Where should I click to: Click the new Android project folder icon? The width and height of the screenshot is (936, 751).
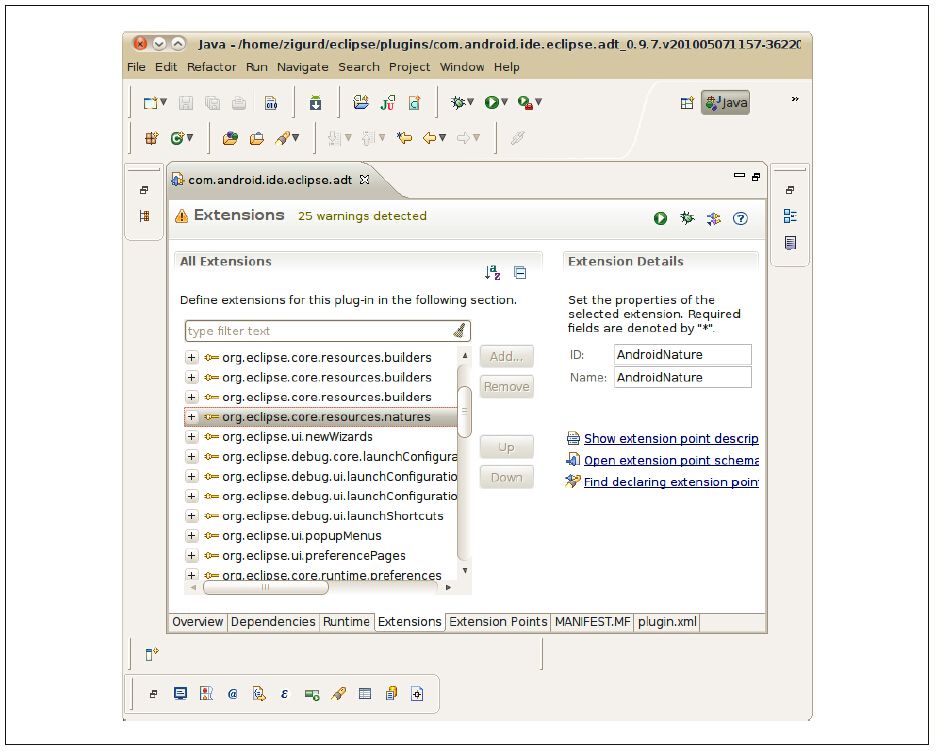(361, 102)
